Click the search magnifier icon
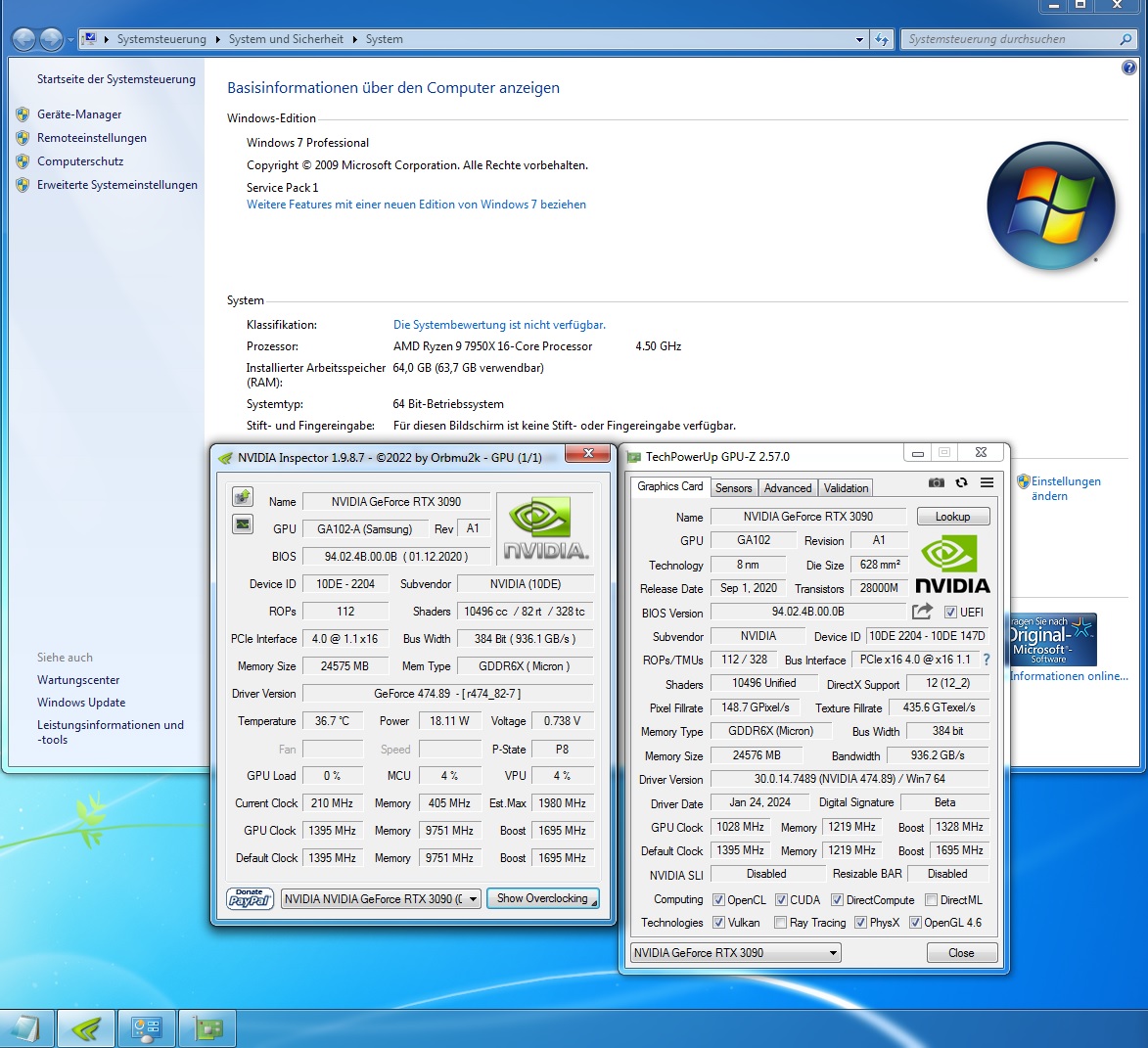This screenshot has height=1048, width=1148. coord(1125,39)
